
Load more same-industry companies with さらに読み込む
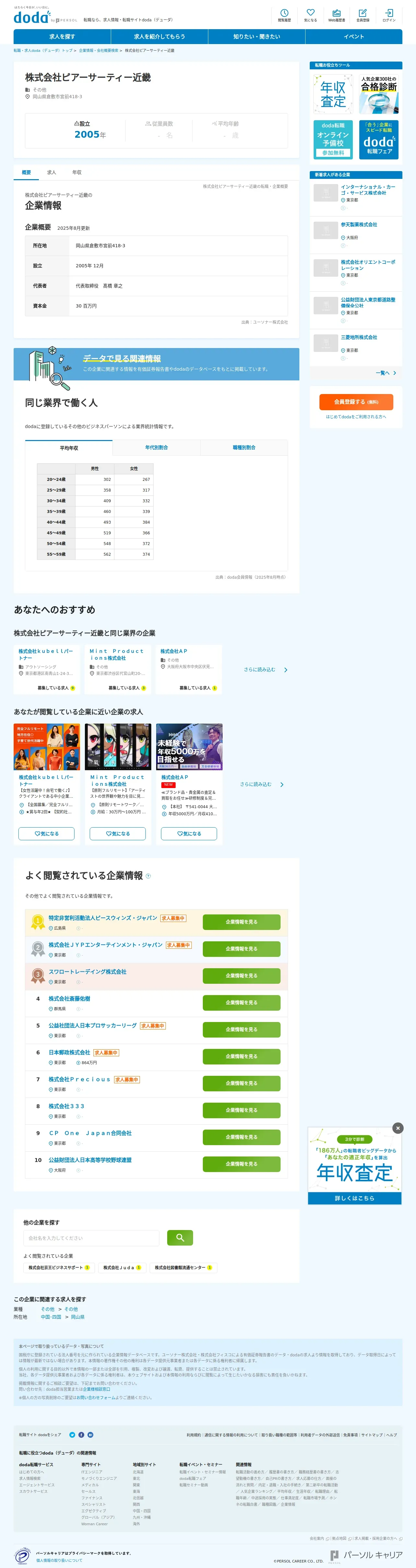[265, 669]
